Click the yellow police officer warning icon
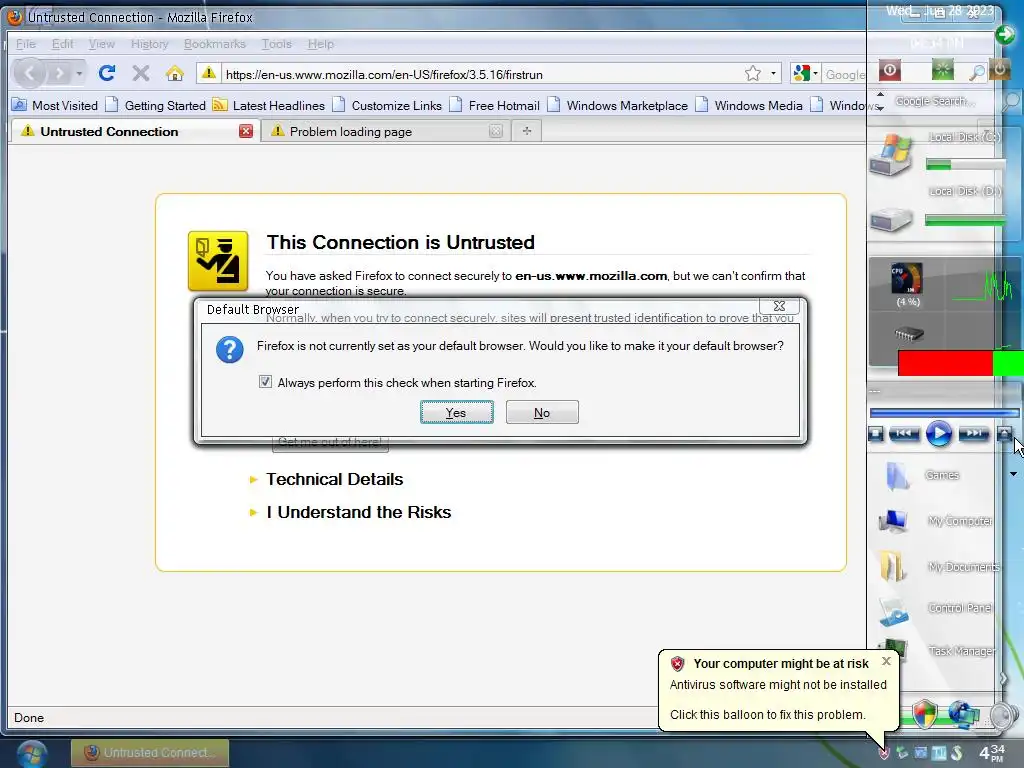The height and width of the screenshot is (768, 1024). [x=218, y=261]
